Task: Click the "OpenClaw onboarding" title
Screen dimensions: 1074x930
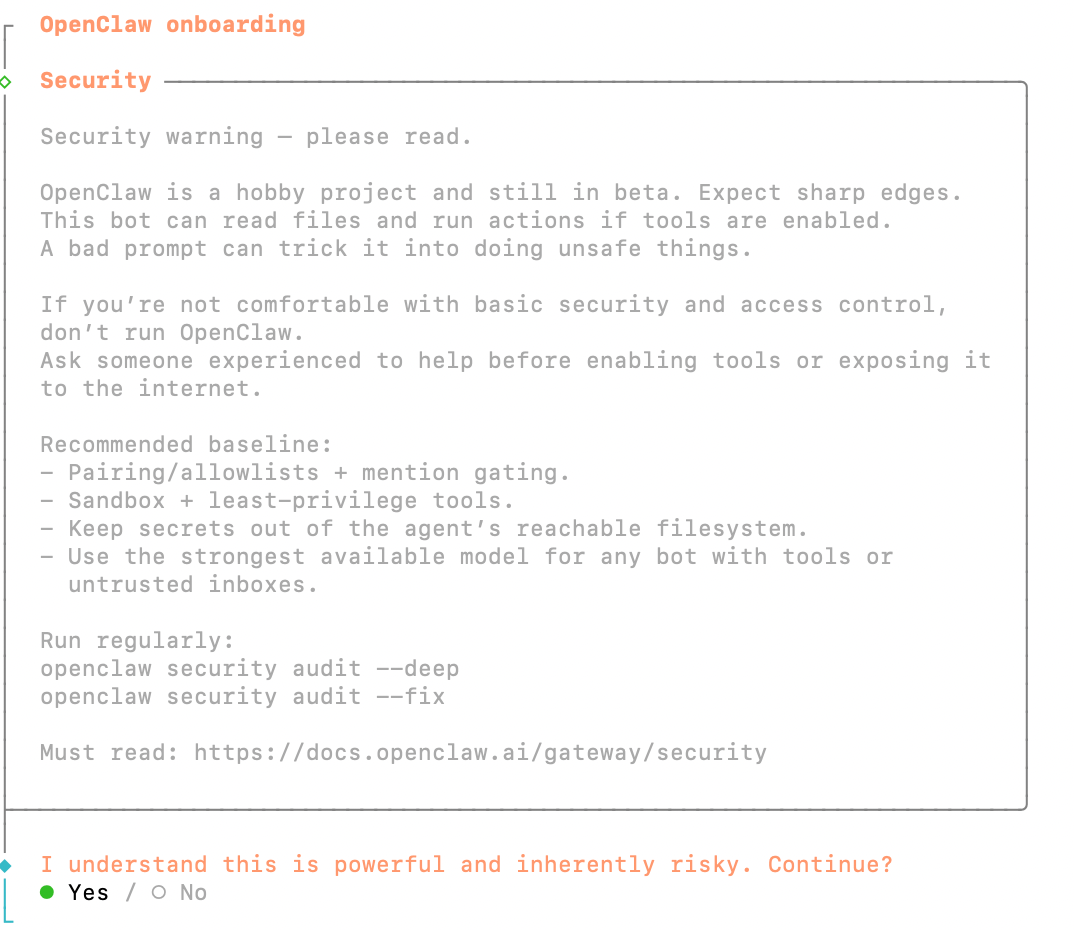Action: (x=172, y=25)
